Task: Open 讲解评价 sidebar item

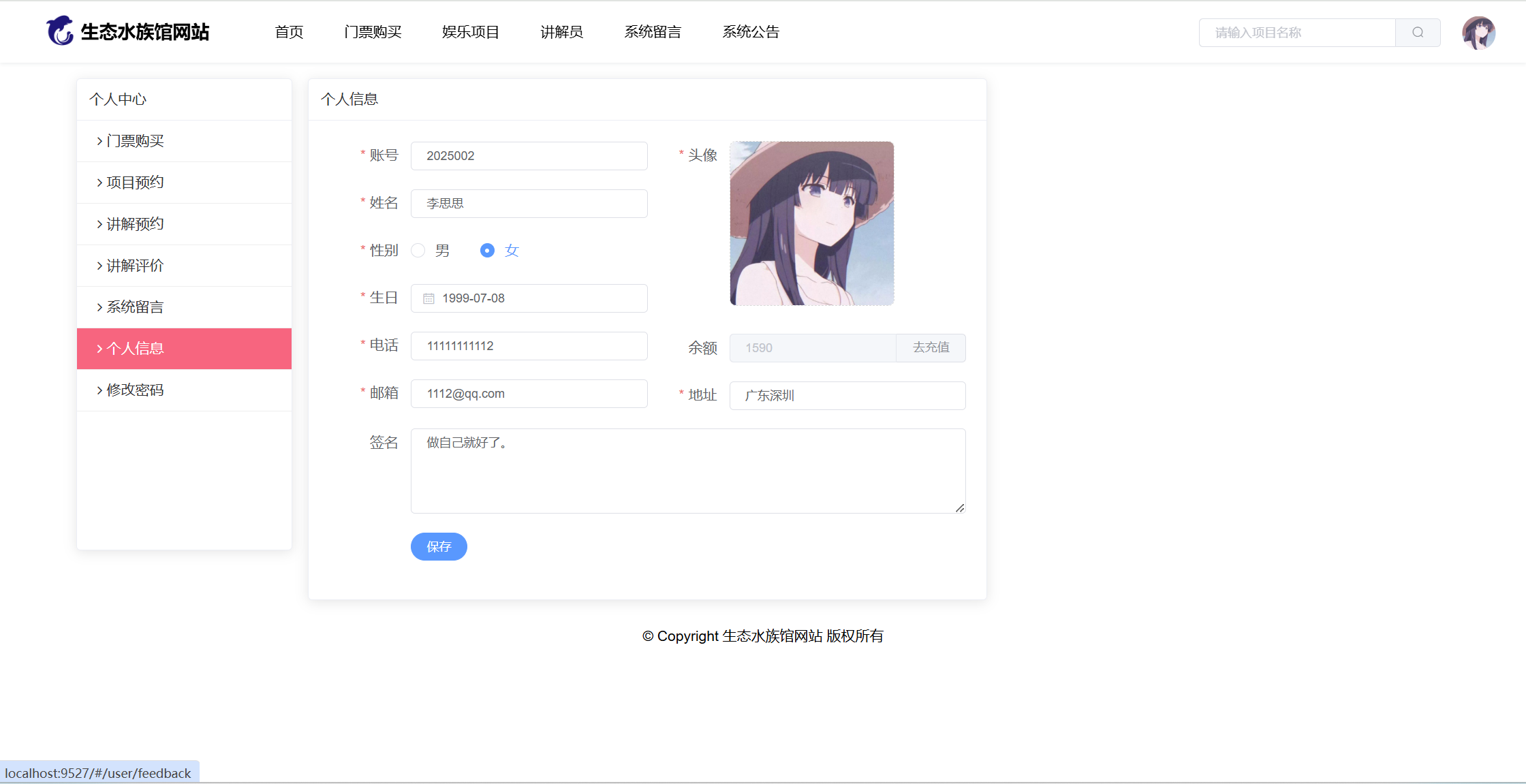Action: pos(135,266)
